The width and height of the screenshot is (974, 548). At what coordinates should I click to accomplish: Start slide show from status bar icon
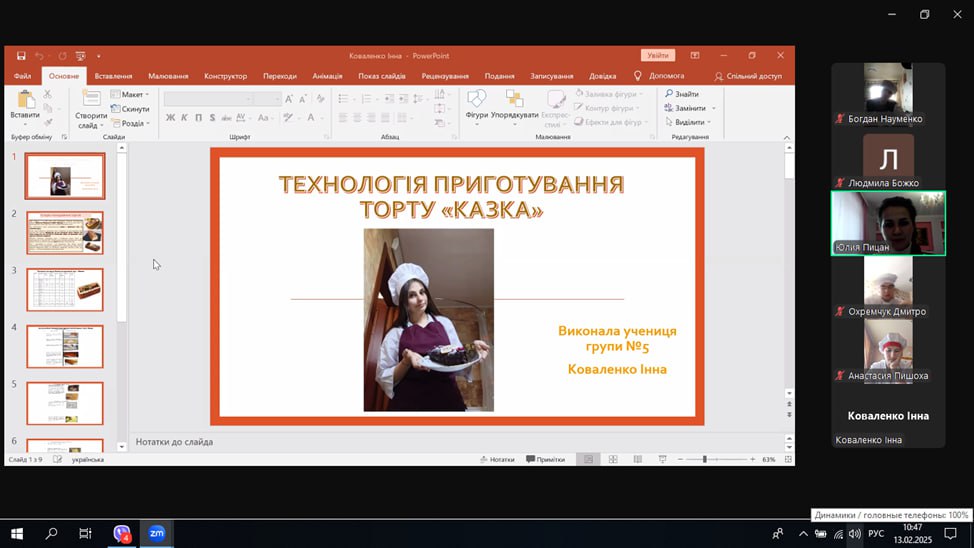(662, 459)
